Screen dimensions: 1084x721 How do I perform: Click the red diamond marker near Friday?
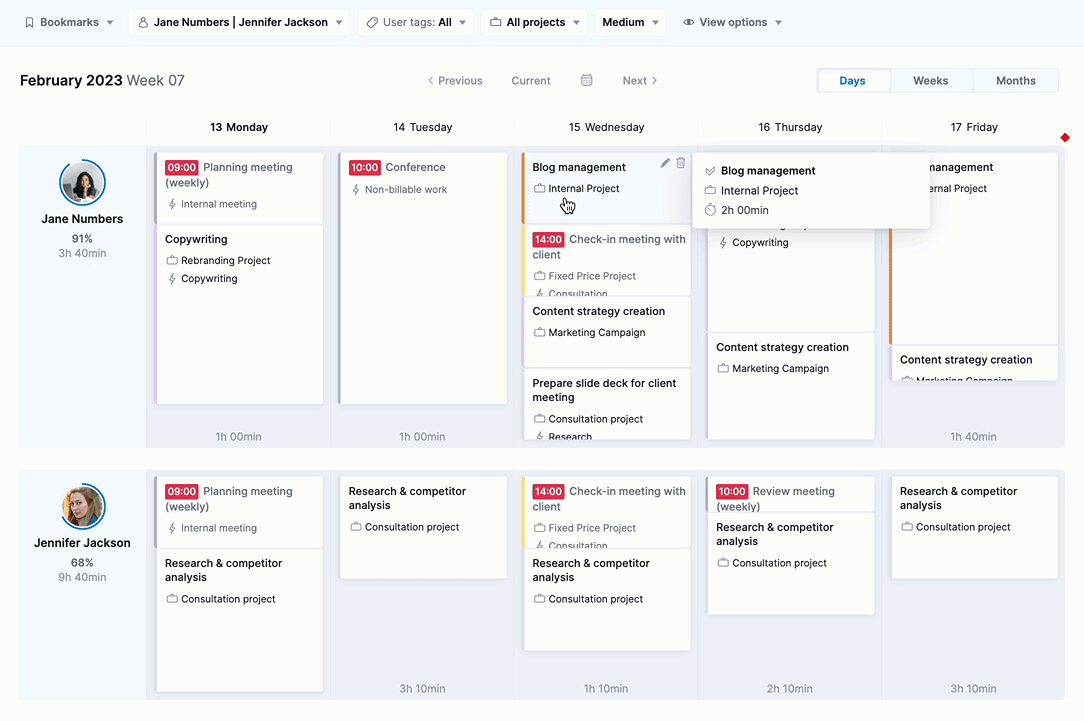pyautogui.click(x=1065, y=138)
